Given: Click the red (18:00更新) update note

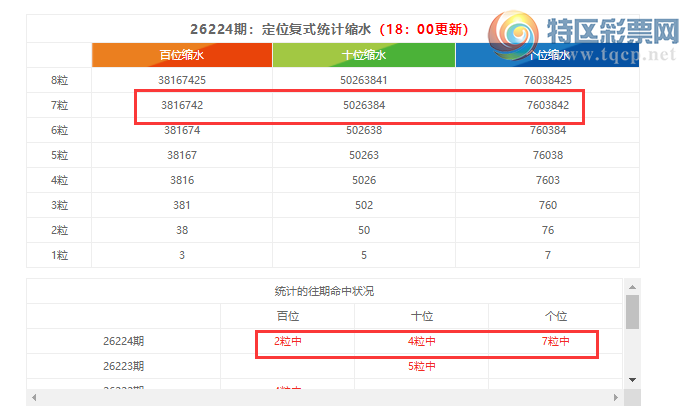Looking at the screenshot, I should point(423,29).
